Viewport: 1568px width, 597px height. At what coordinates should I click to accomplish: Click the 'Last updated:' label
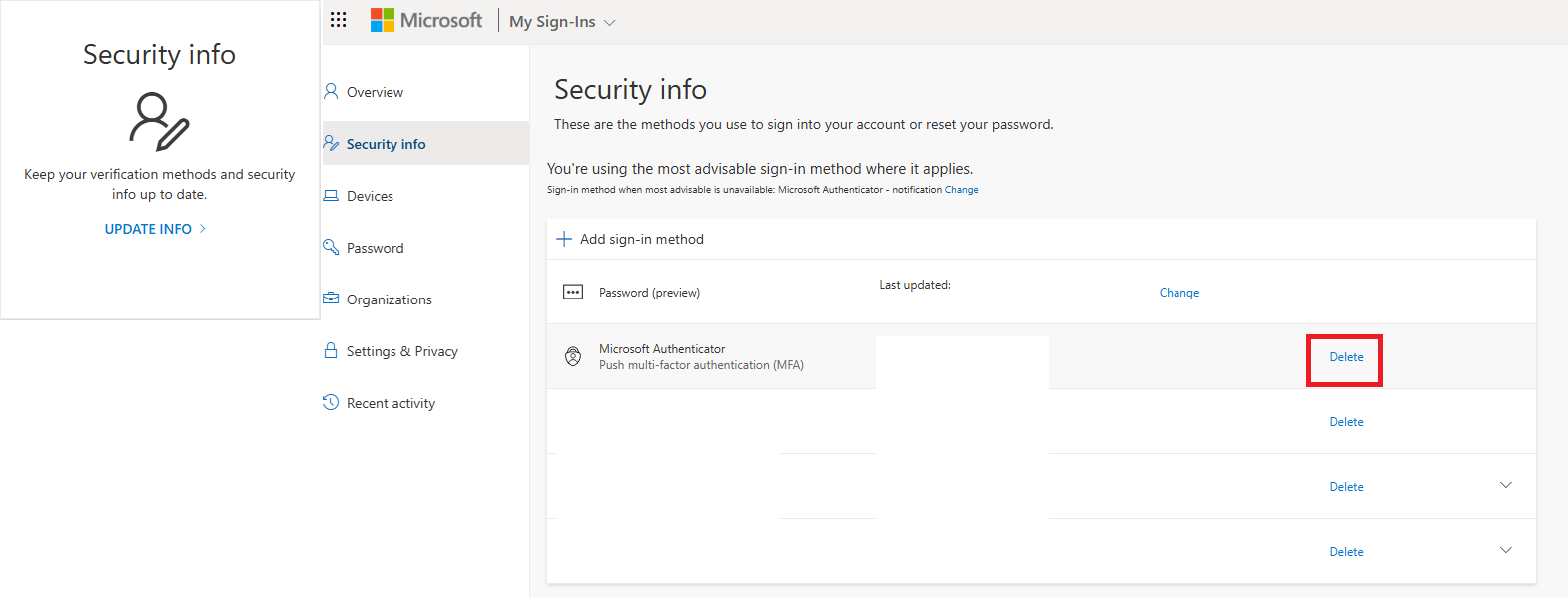click(915, 285)
